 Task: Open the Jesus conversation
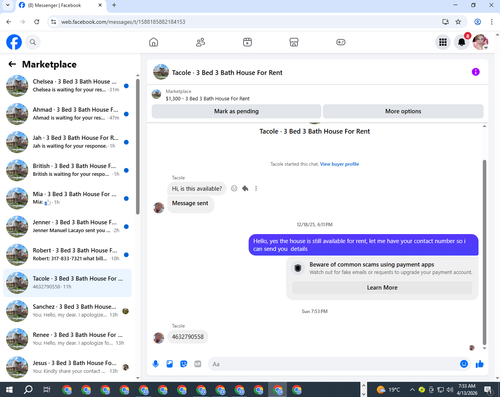click(x=67, y=367)
